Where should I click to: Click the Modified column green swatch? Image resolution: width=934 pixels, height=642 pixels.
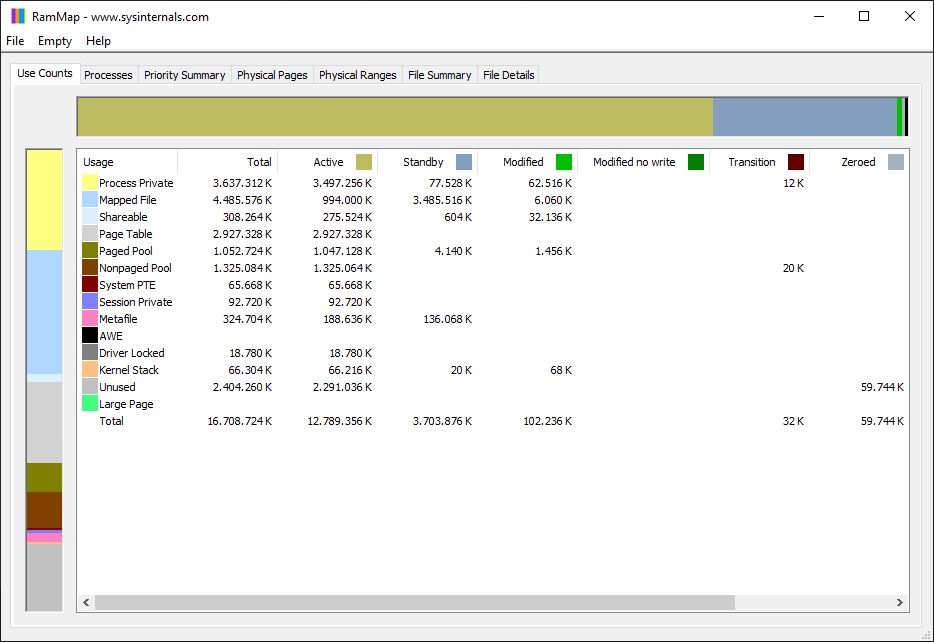(x=564, y=162)
